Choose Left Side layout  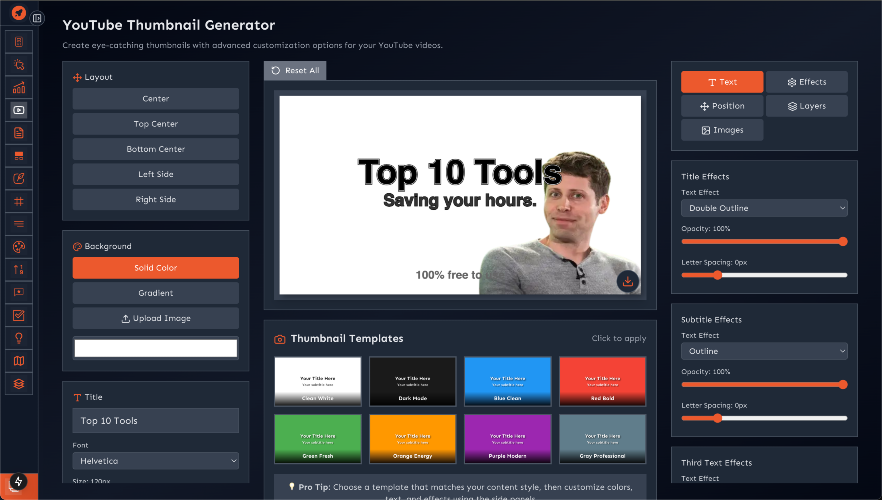pos(156,174)
